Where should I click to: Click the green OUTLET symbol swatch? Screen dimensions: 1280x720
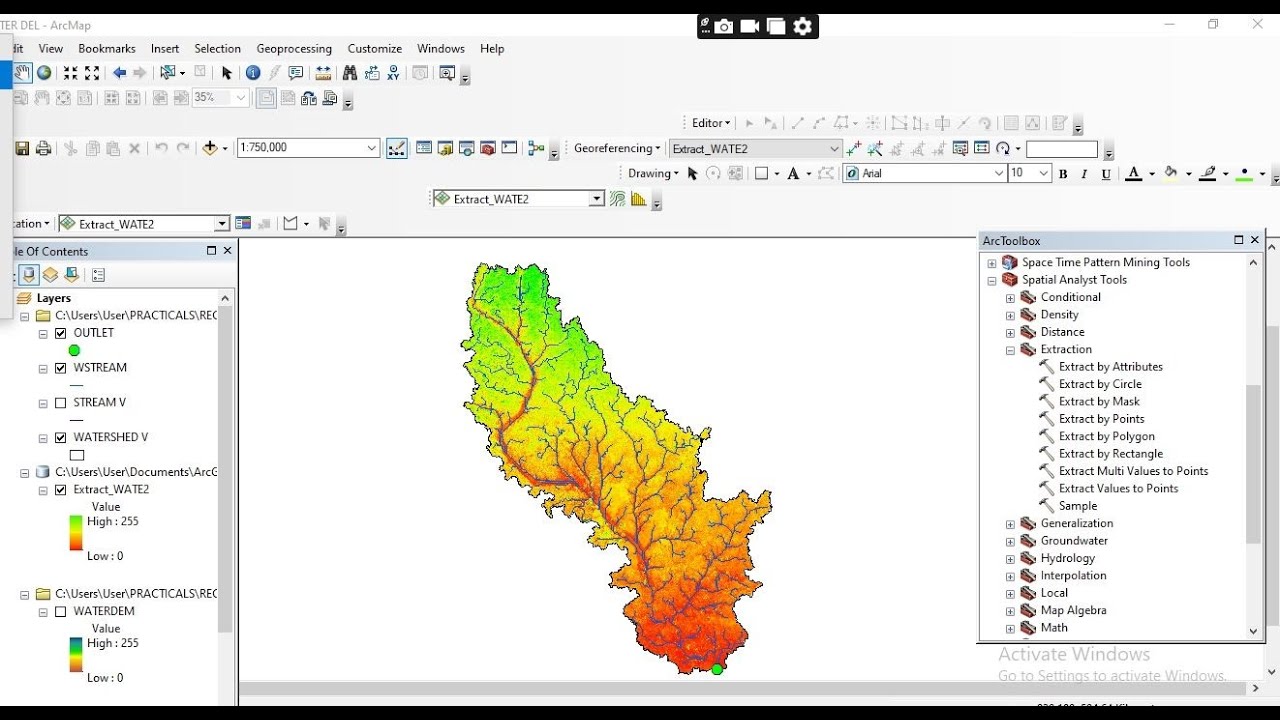coord(74,351)
